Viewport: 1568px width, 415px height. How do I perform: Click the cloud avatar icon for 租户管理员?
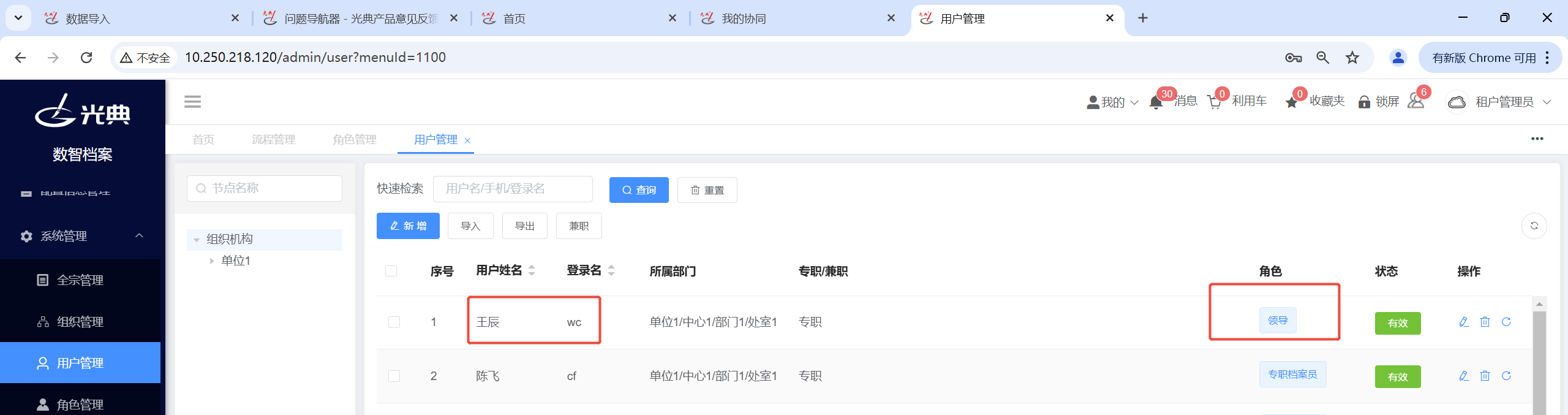1457,102
